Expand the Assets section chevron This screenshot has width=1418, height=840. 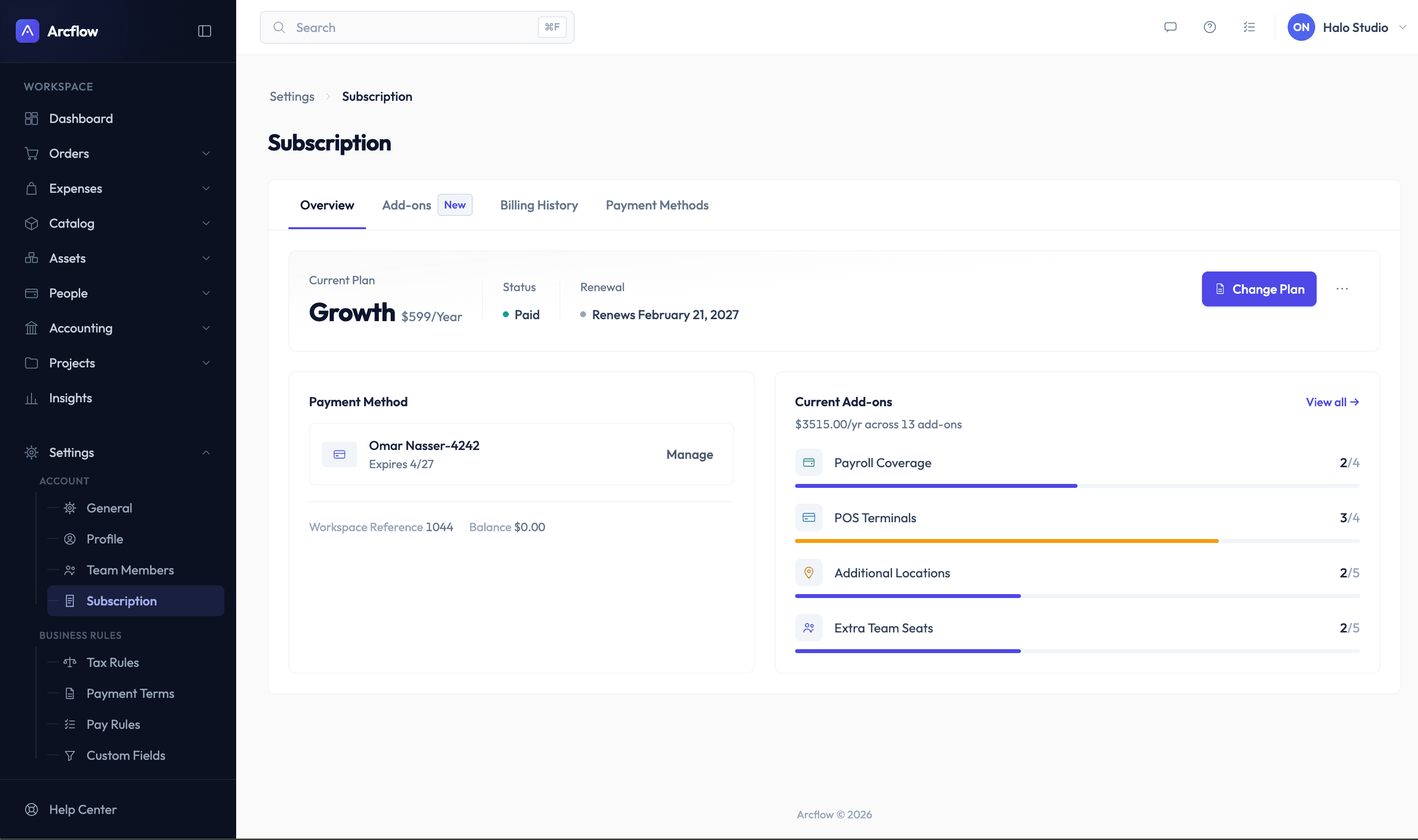tap(206, 258)
